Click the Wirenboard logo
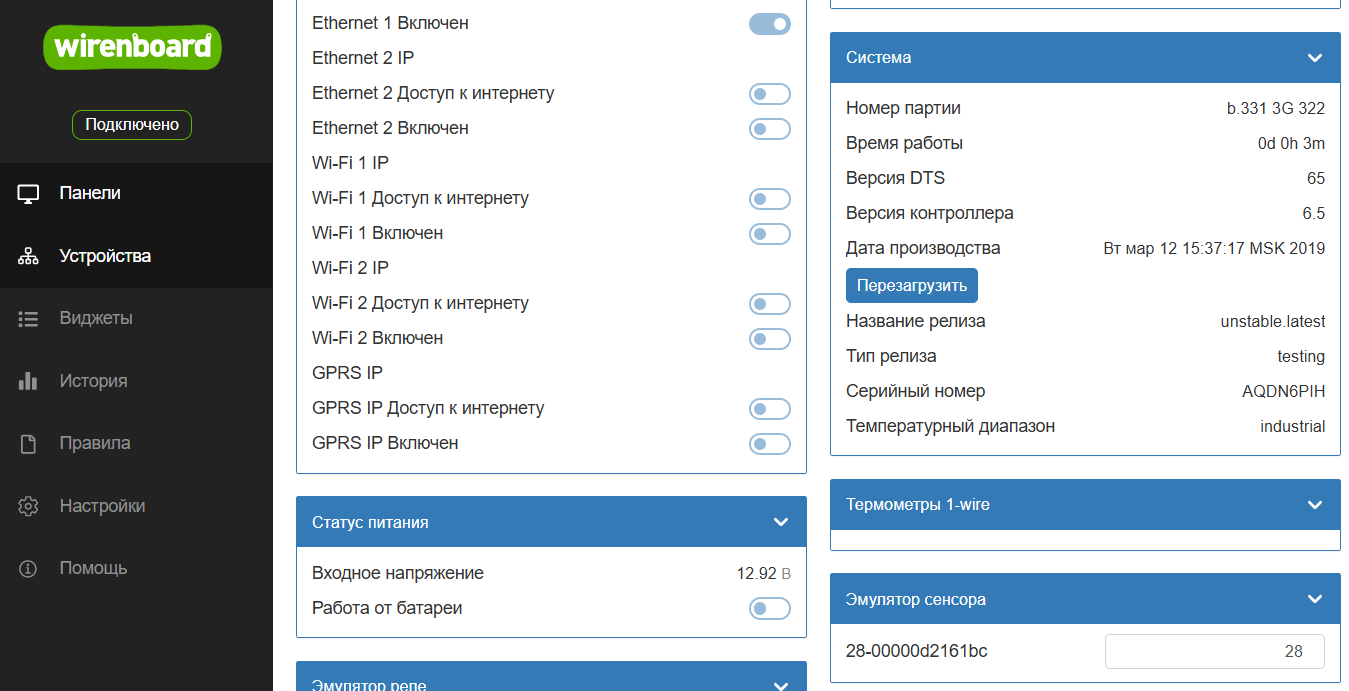Image resolution: width=1349 pixels, height=691 pixels. (x=132, y=46)
